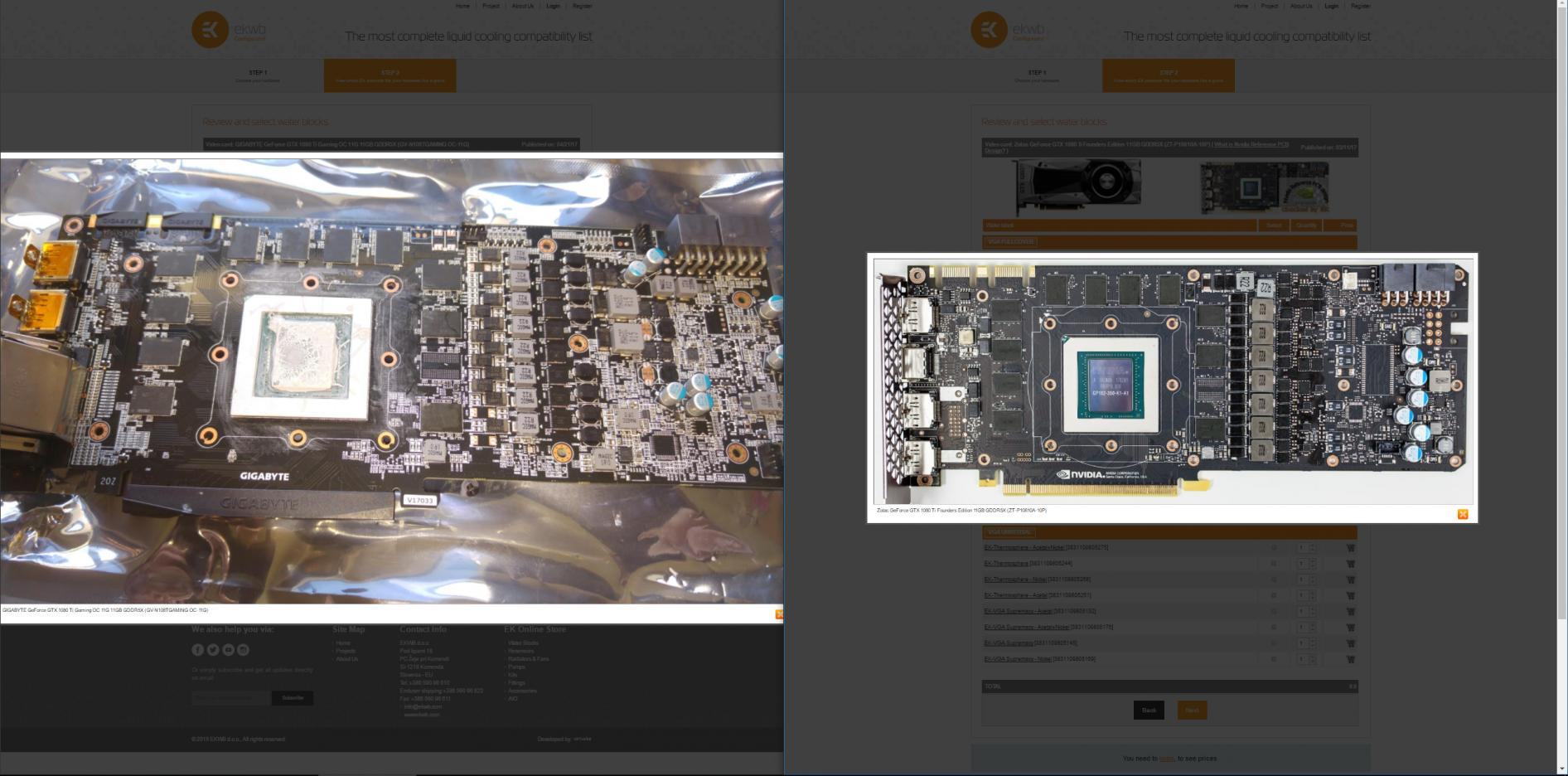Viewport: 1568px width, 776px height.
Task: Close the Gigabyte PCB image lightbox
Action: pos(779,614)
